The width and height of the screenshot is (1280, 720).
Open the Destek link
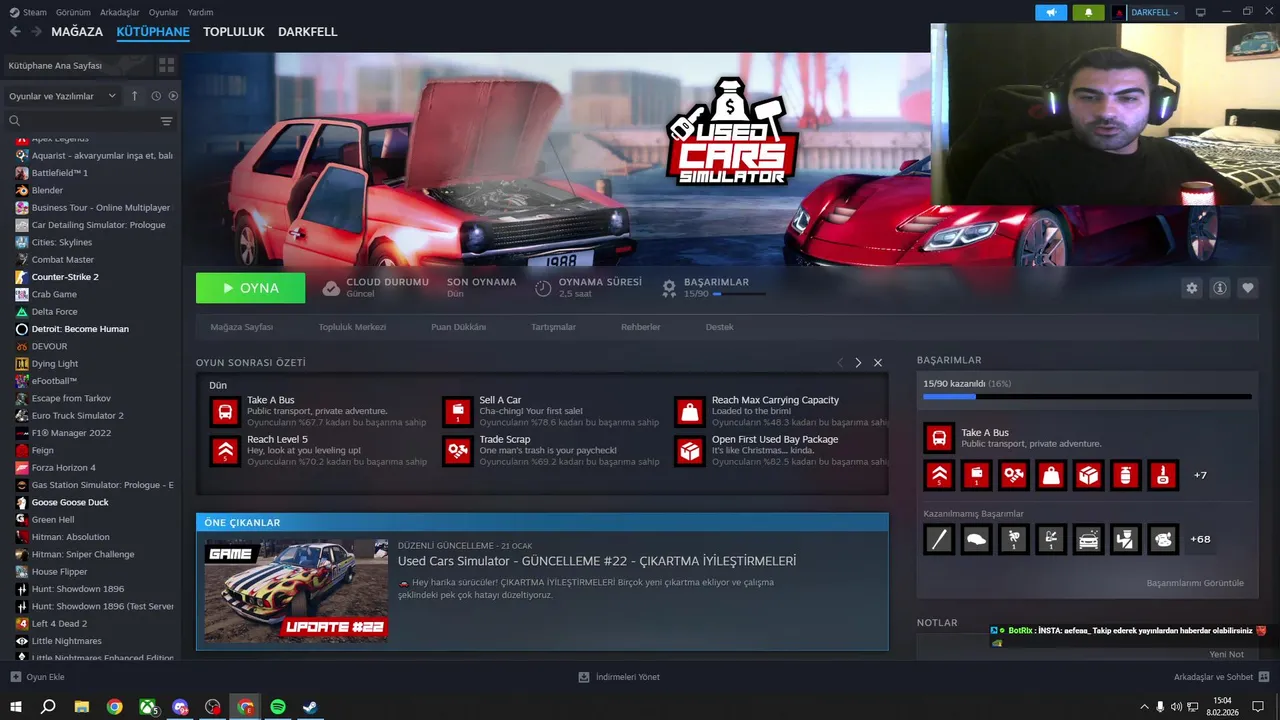click(x=719, y=327)
